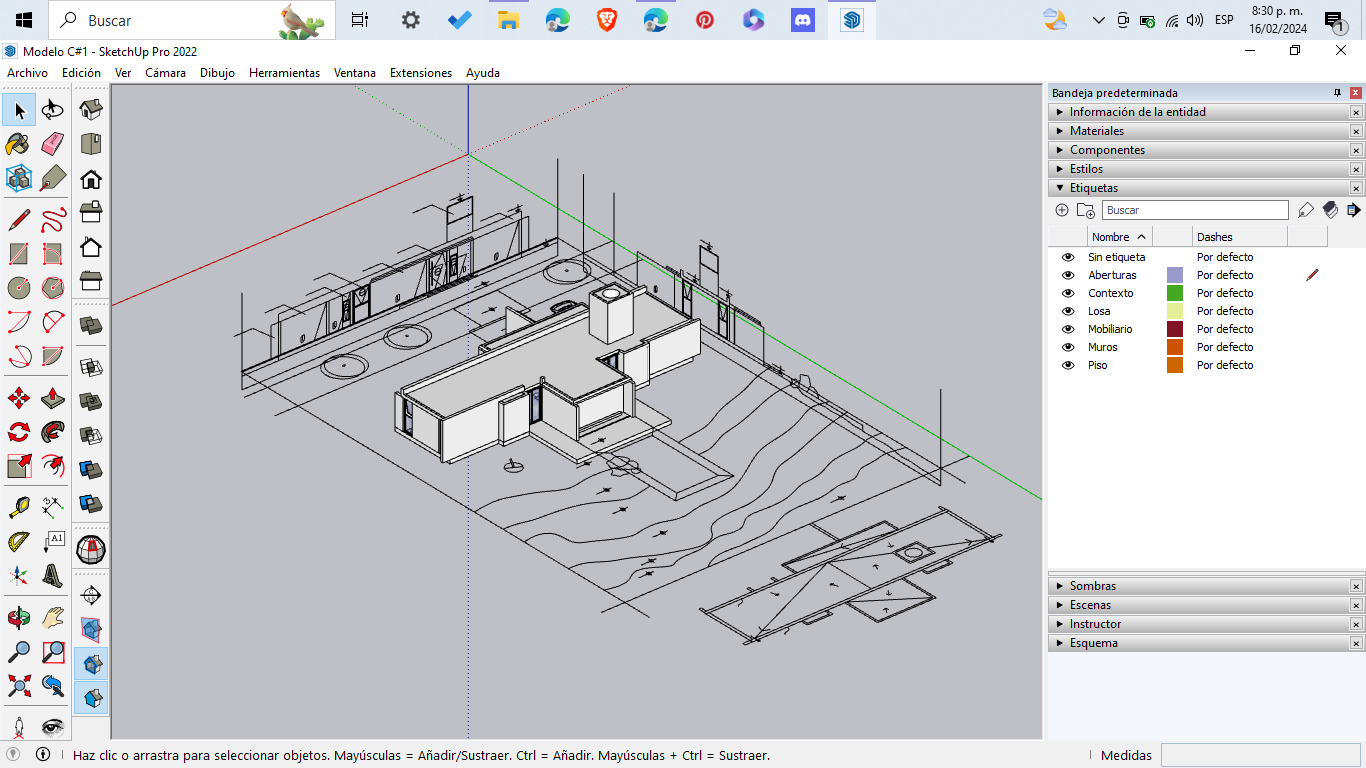Click the Zoom Extents tool
The image size is (1366, 768).
(x=18, y=686)
